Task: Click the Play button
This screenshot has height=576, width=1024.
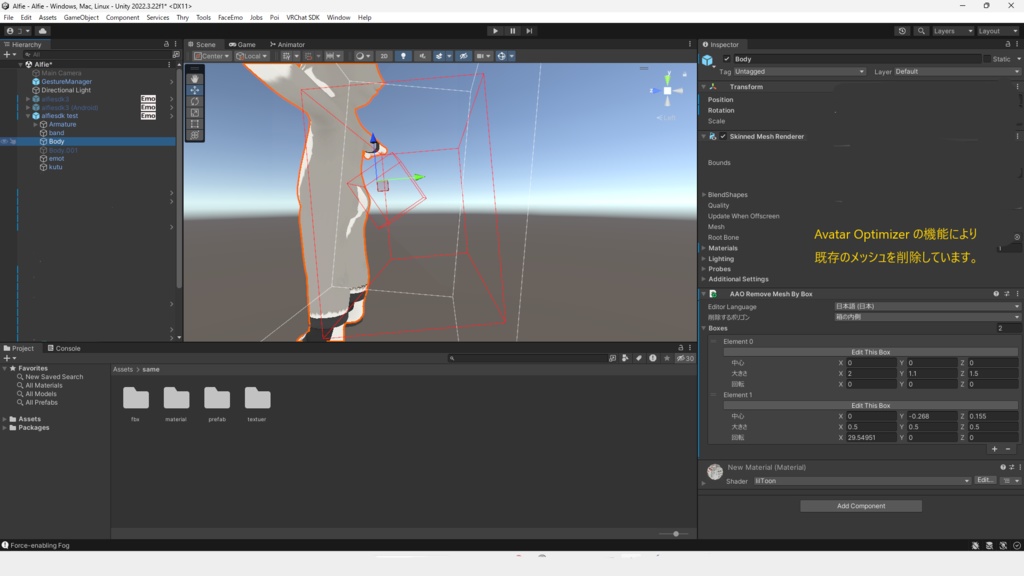Action: point(495,31)
